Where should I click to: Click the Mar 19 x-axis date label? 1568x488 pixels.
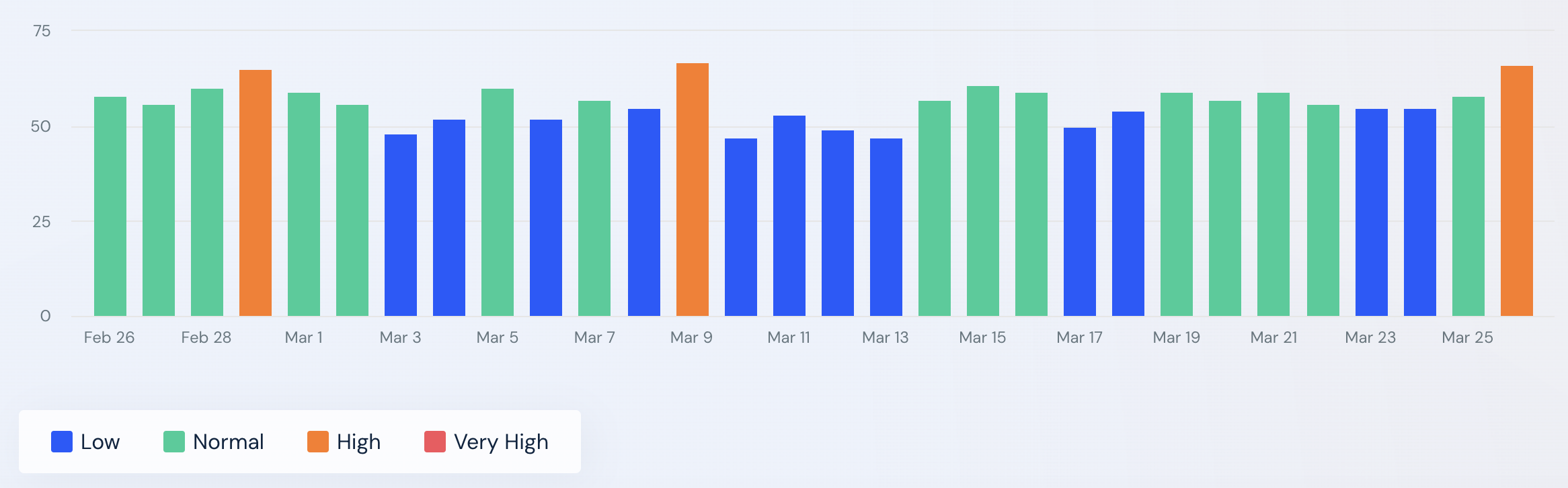1176,337
